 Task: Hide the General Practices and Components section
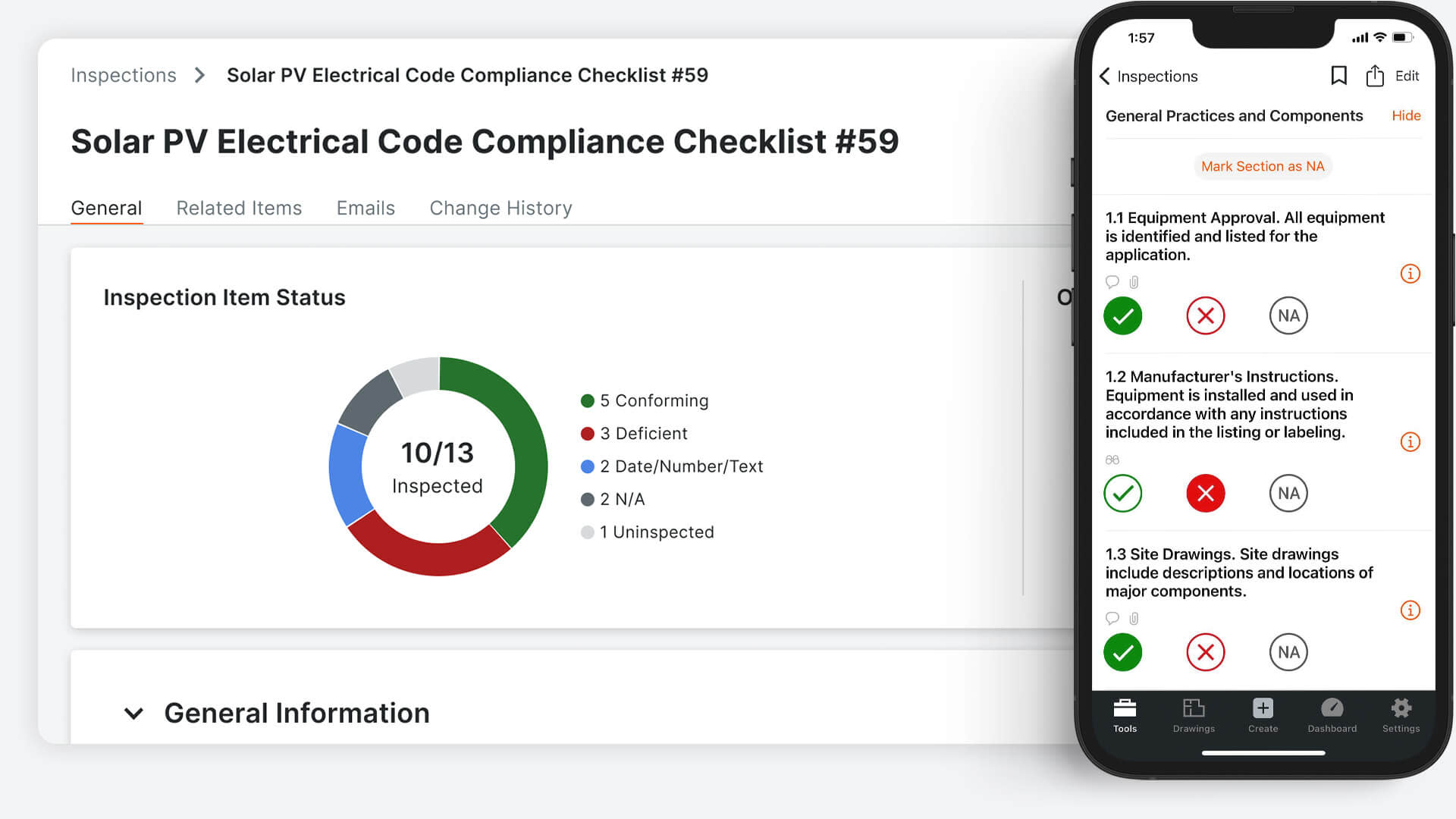(x=1407, y=115)
